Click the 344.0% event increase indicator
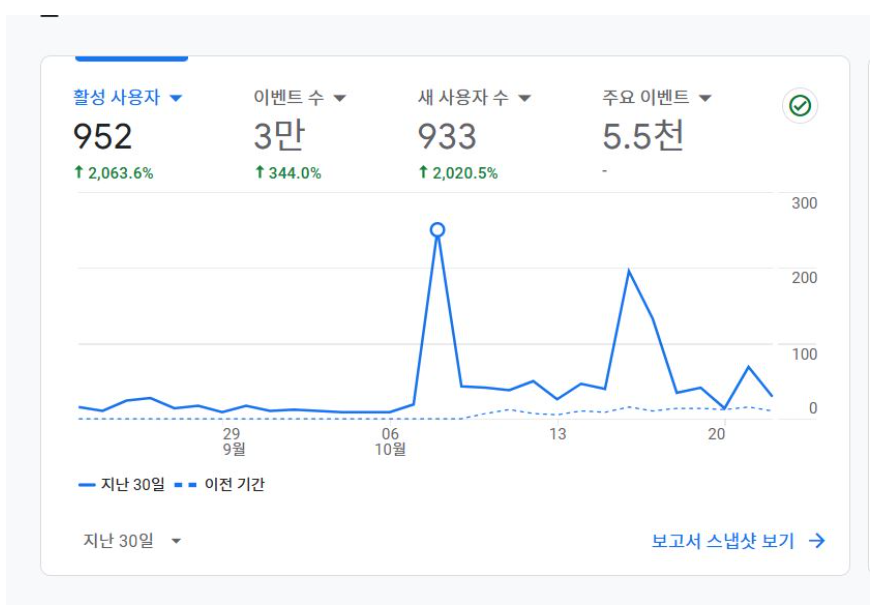Image resolution: width=893 pixels, height=613 pixels. [288, 173]
